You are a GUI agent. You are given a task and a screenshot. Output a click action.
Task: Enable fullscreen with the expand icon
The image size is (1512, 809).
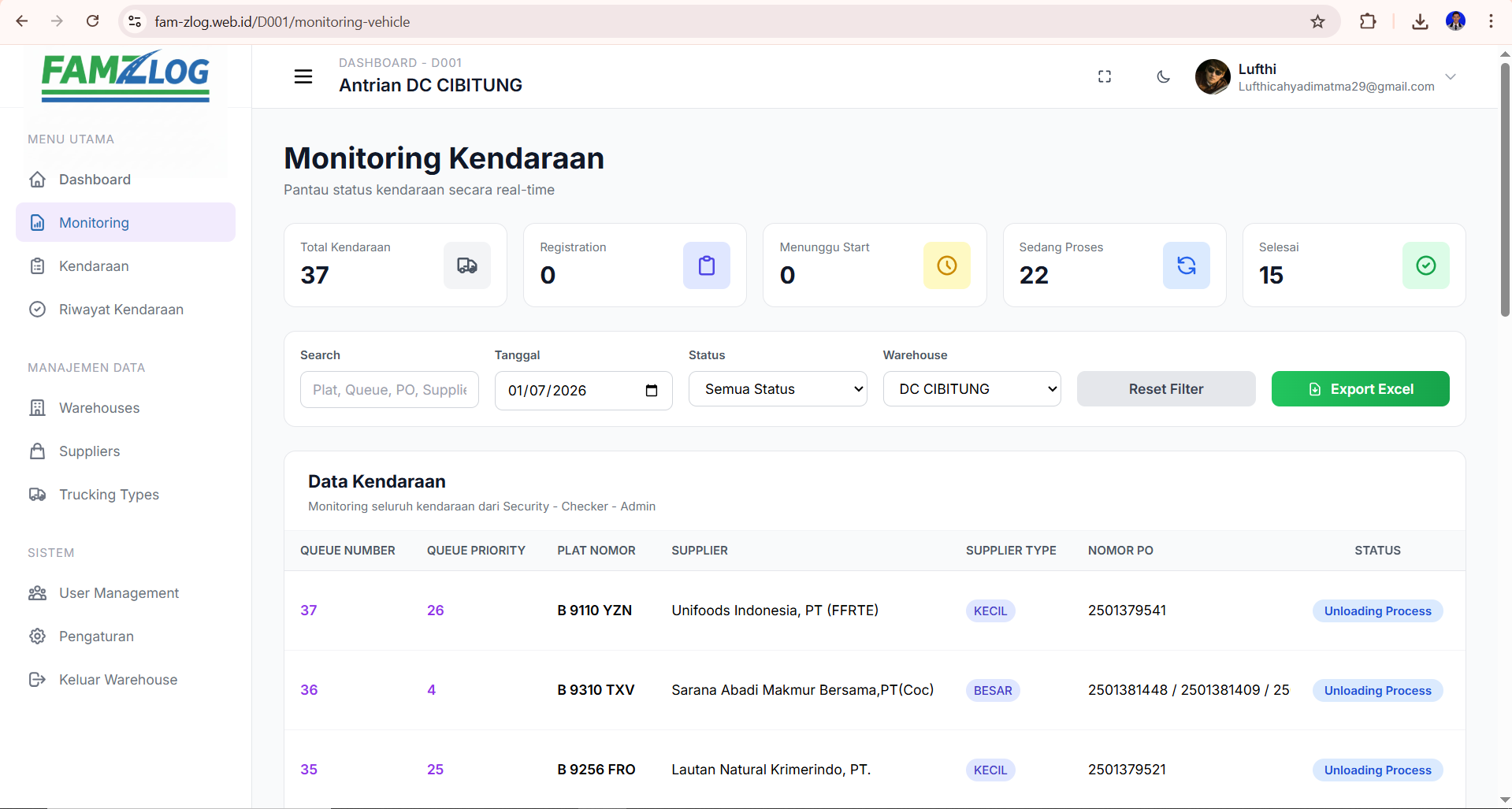(1104, 76)
